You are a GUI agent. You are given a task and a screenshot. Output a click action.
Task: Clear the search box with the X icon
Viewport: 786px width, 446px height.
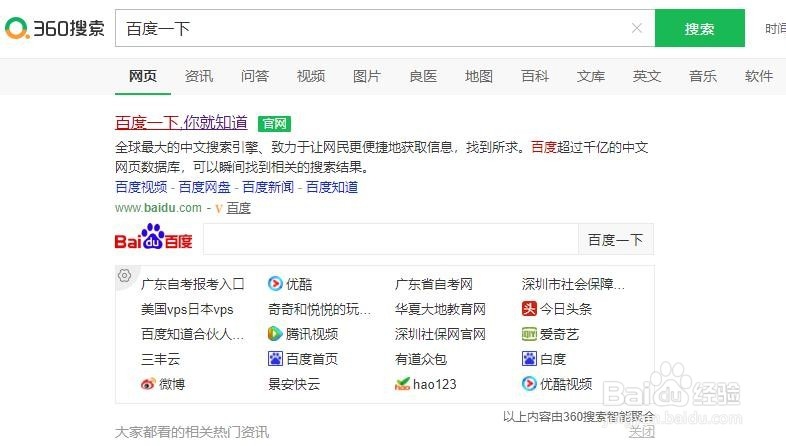(x=637, y=28)
